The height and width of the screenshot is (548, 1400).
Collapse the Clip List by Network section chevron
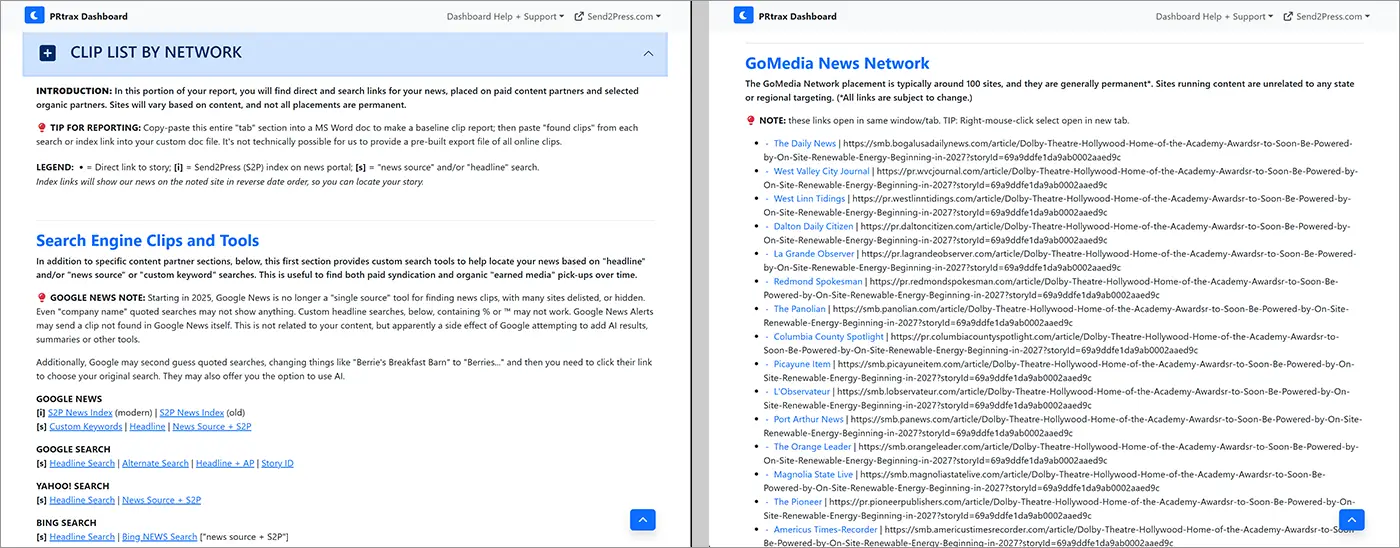point(648,53)
